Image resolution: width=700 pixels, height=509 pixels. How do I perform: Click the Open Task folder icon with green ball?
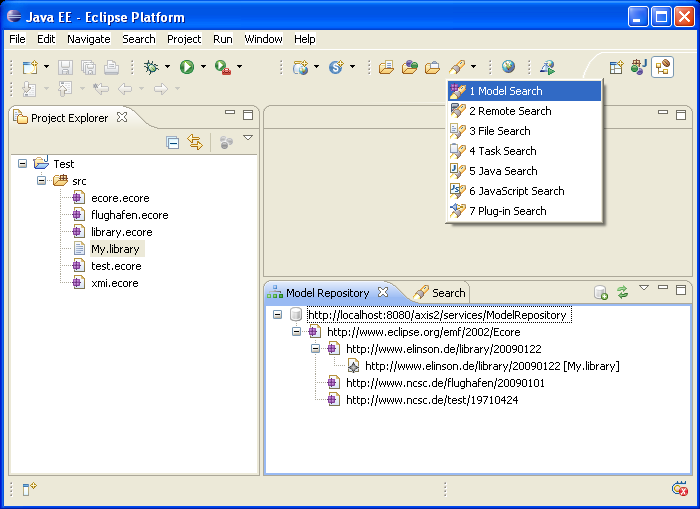(x=409, y=67)
